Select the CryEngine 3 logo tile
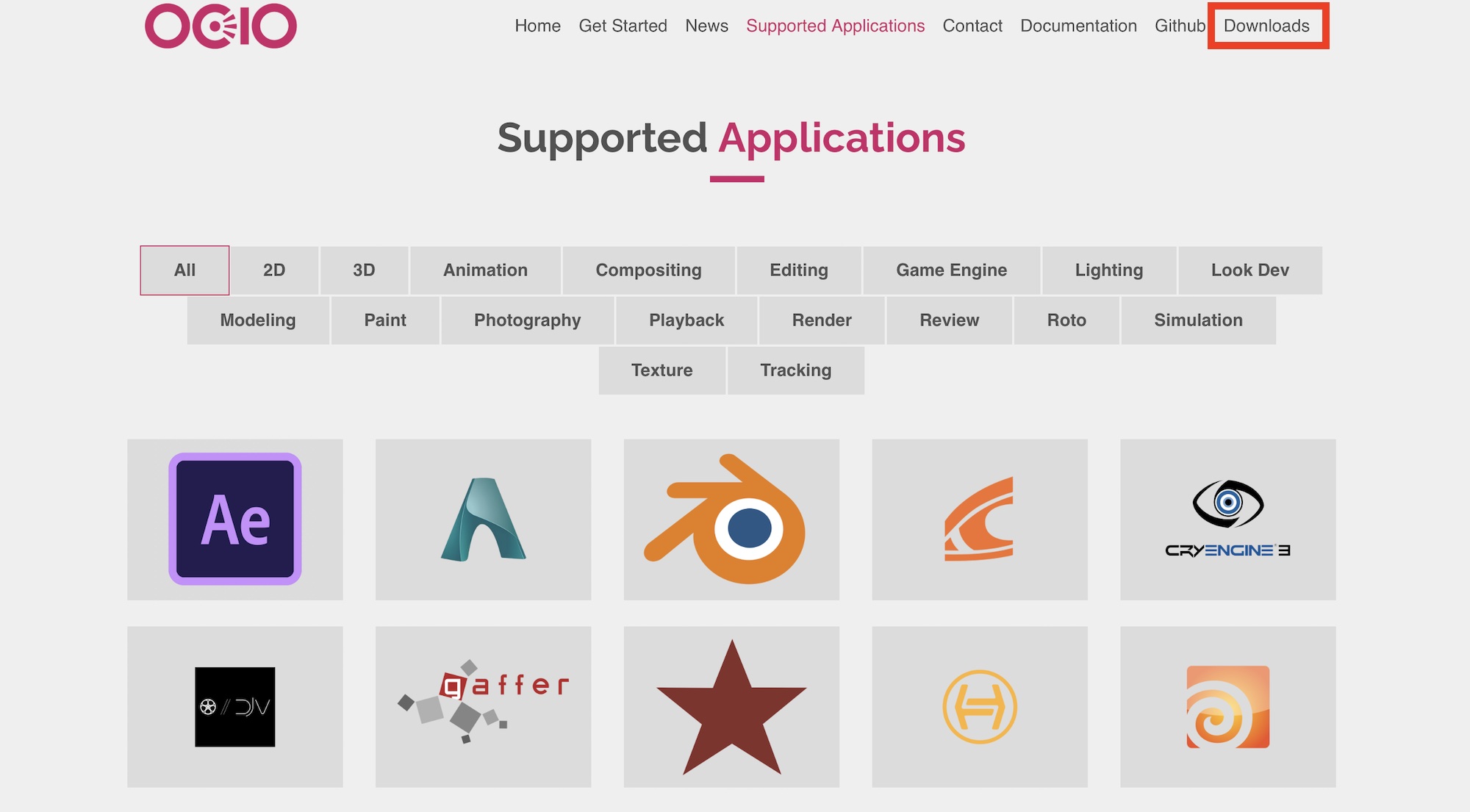This screenshot has height=812, width=1470. [1227, 520]
